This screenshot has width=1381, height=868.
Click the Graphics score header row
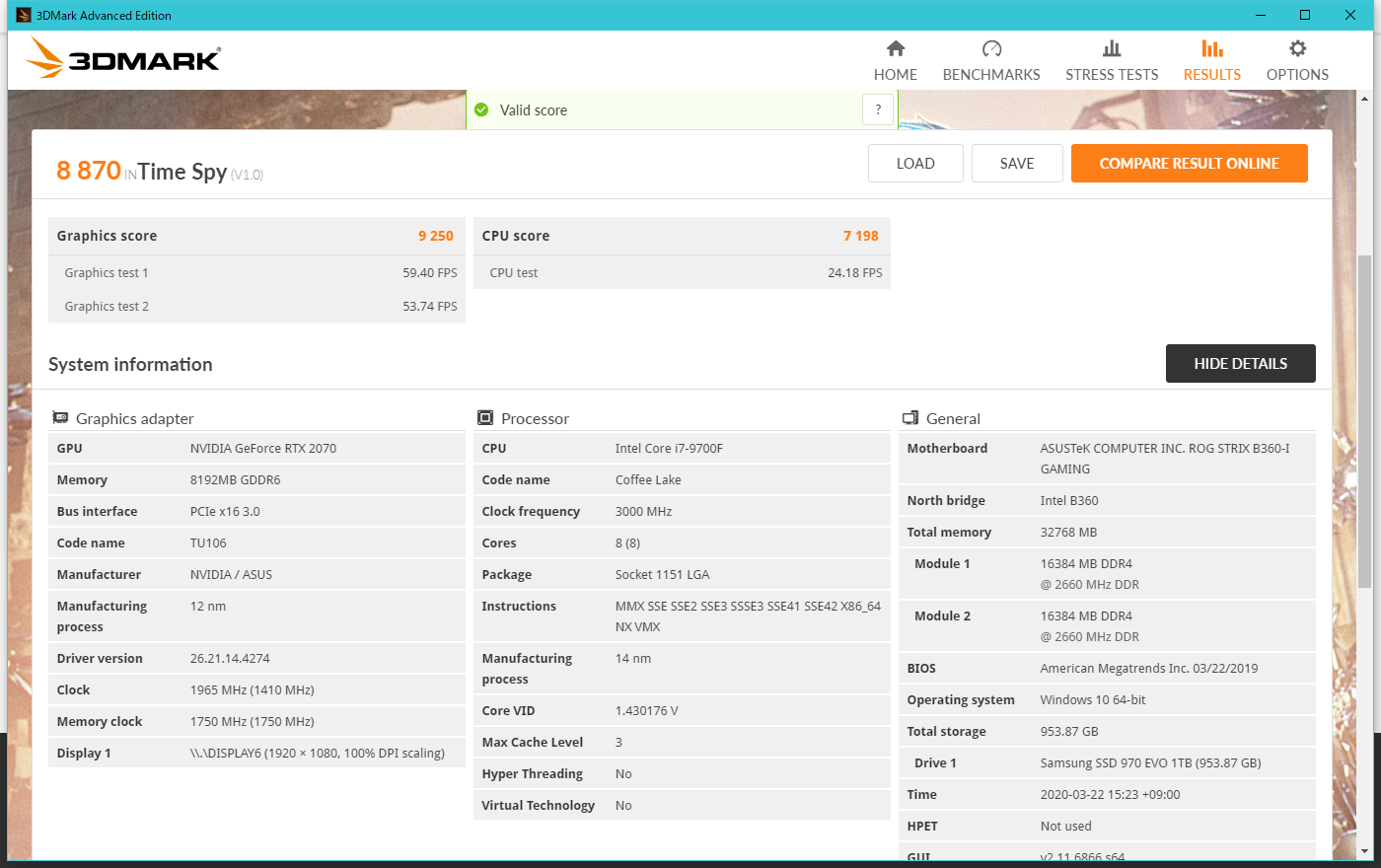tap(255, 236)
